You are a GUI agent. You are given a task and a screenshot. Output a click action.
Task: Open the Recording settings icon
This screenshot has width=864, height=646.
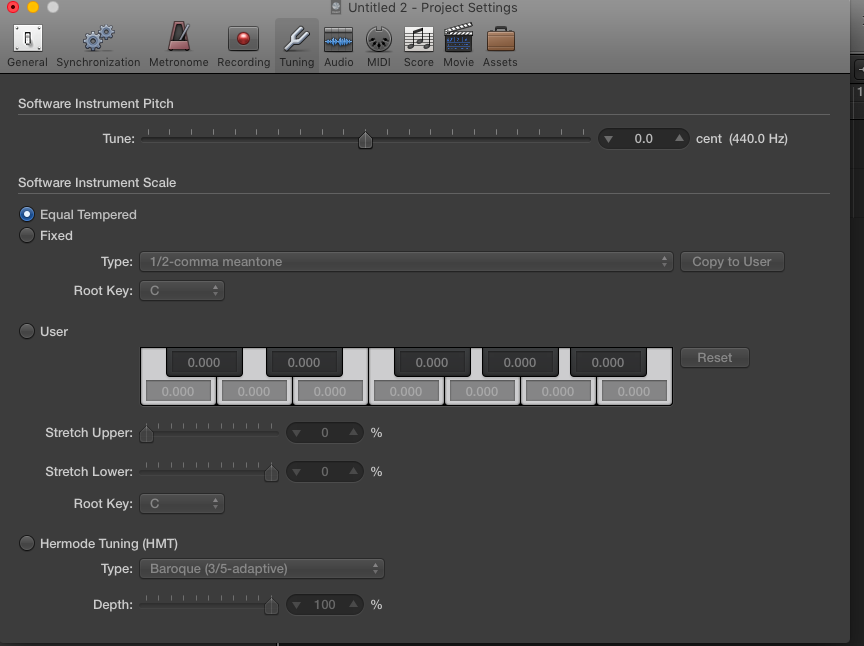click(x=243, y=46)
